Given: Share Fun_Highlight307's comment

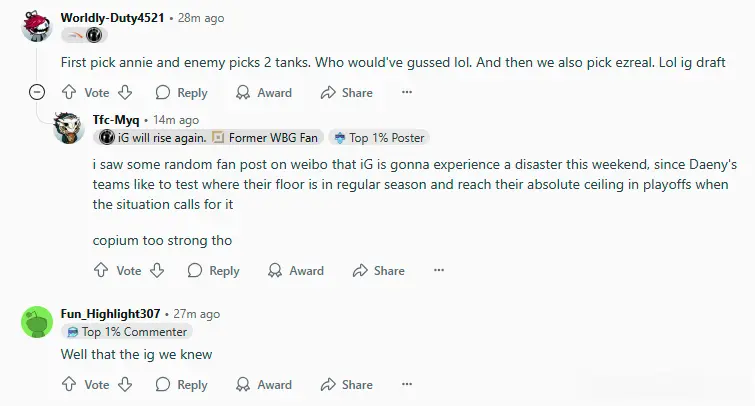Looking at the screenshot, I should (x=346, y=384).
